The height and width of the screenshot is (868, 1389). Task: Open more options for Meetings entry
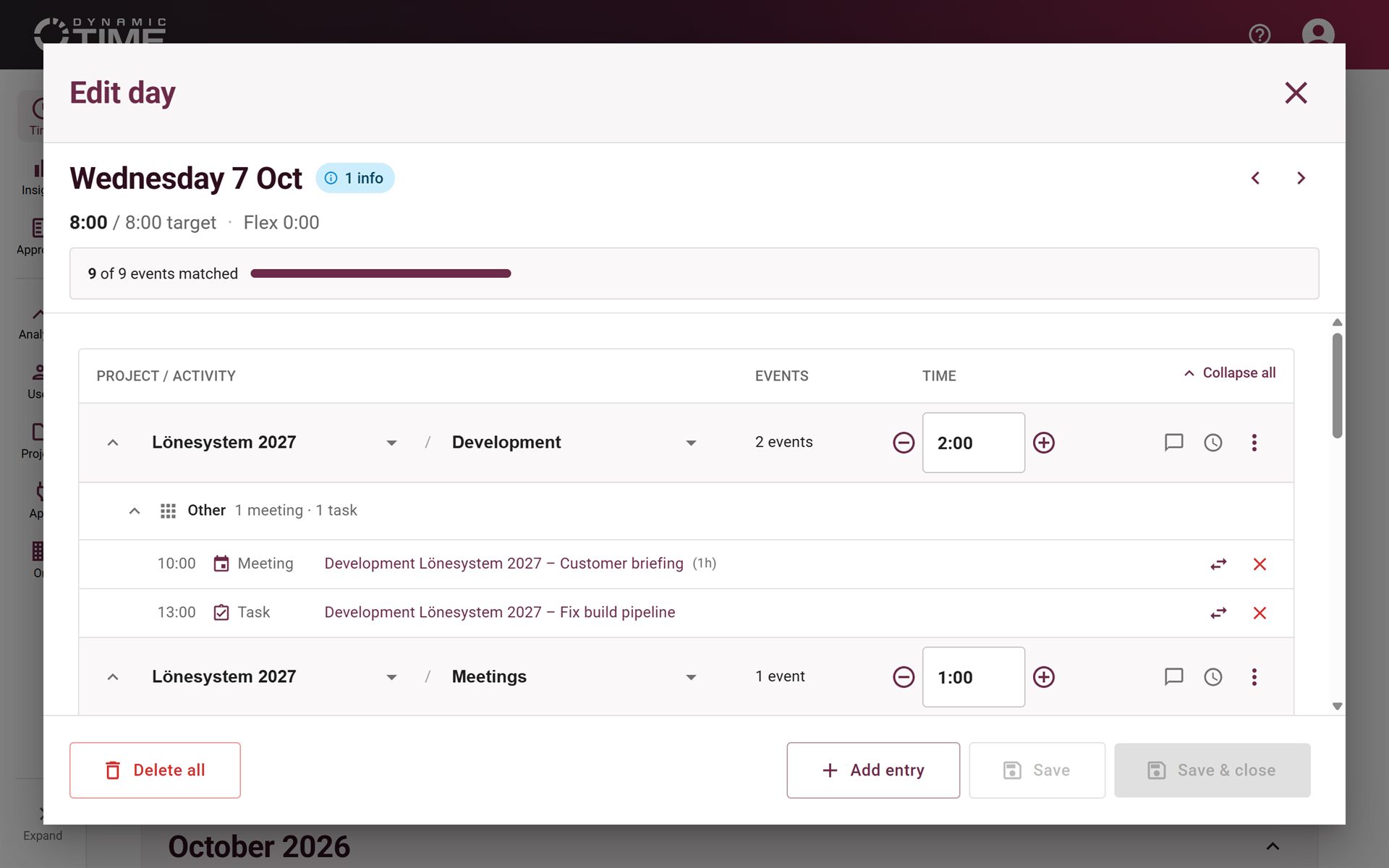click(x=1254, y=677)
